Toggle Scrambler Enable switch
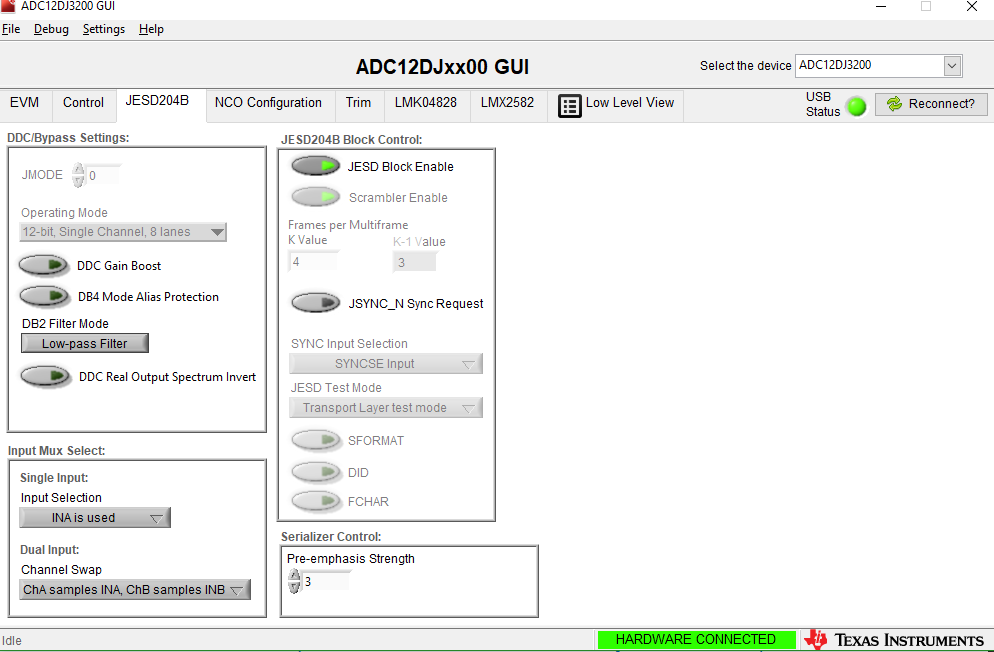Viewport: 994px width, 652px height. click(x=315, y=197)
